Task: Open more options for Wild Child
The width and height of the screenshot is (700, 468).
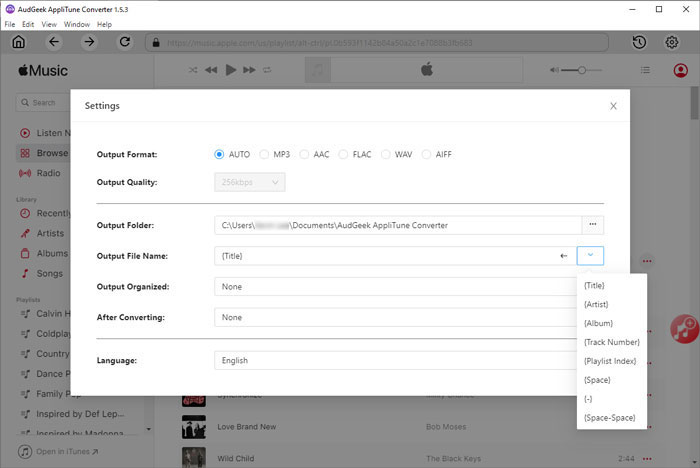Action: pos(647,459)
